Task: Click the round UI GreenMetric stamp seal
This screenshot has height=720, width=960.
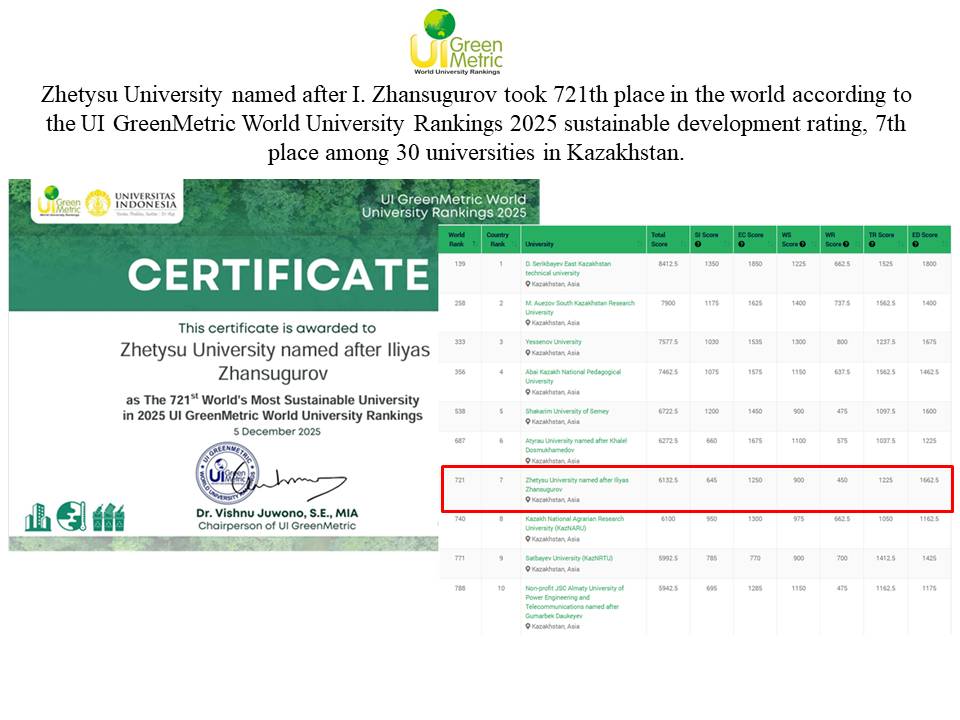Action: (x=226, y=472)
